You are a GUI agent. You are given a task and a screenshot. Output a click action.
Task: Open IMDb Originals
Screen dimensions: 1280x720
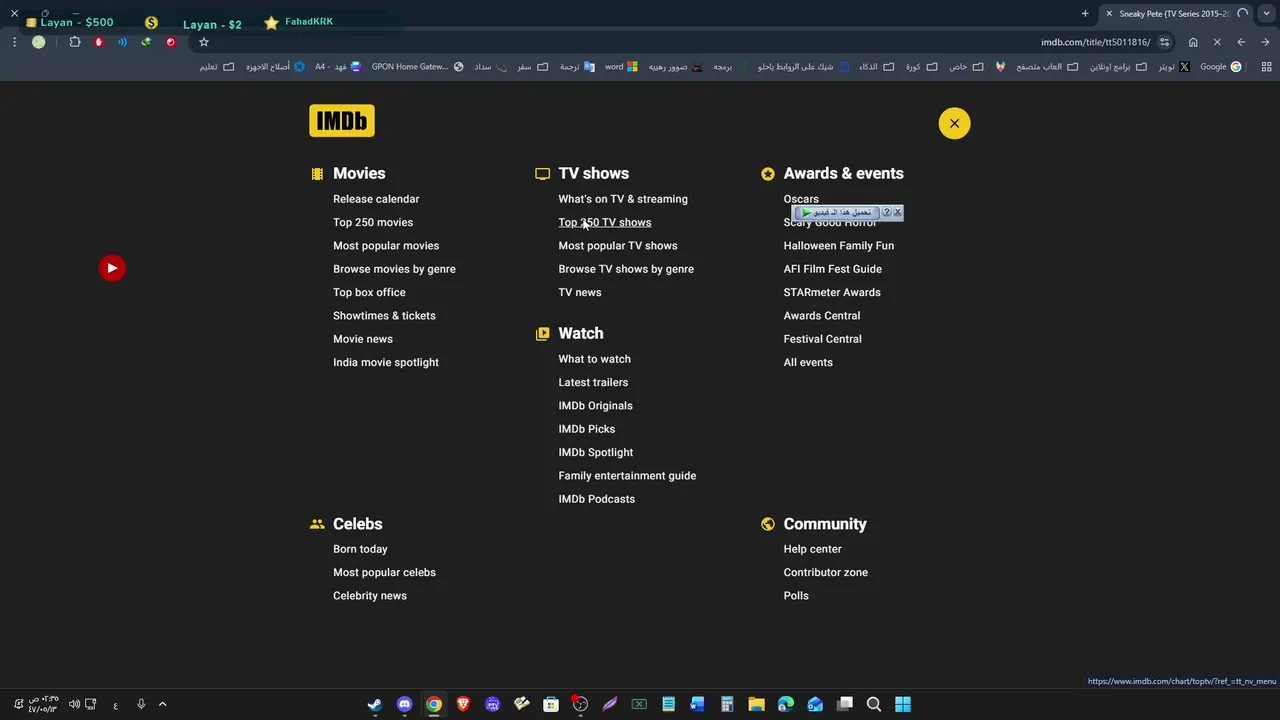(x=595, y=406)
